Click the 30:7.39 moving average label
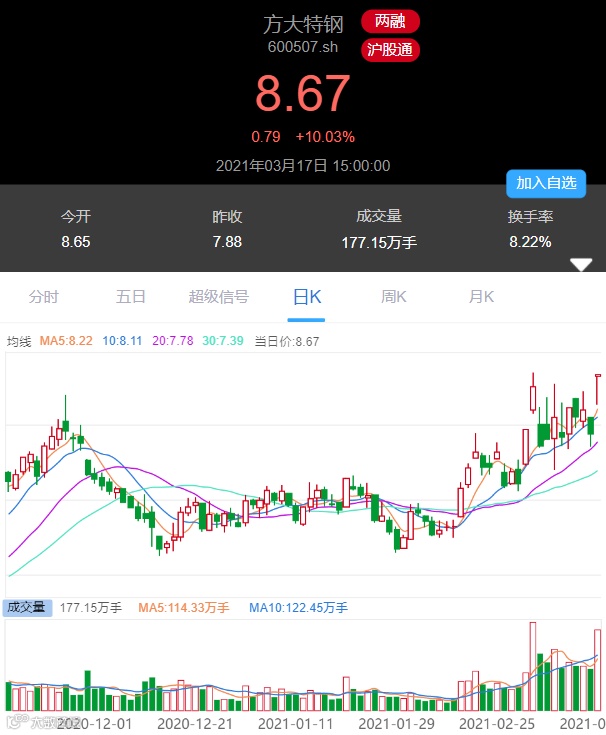 tap(223, 341)
